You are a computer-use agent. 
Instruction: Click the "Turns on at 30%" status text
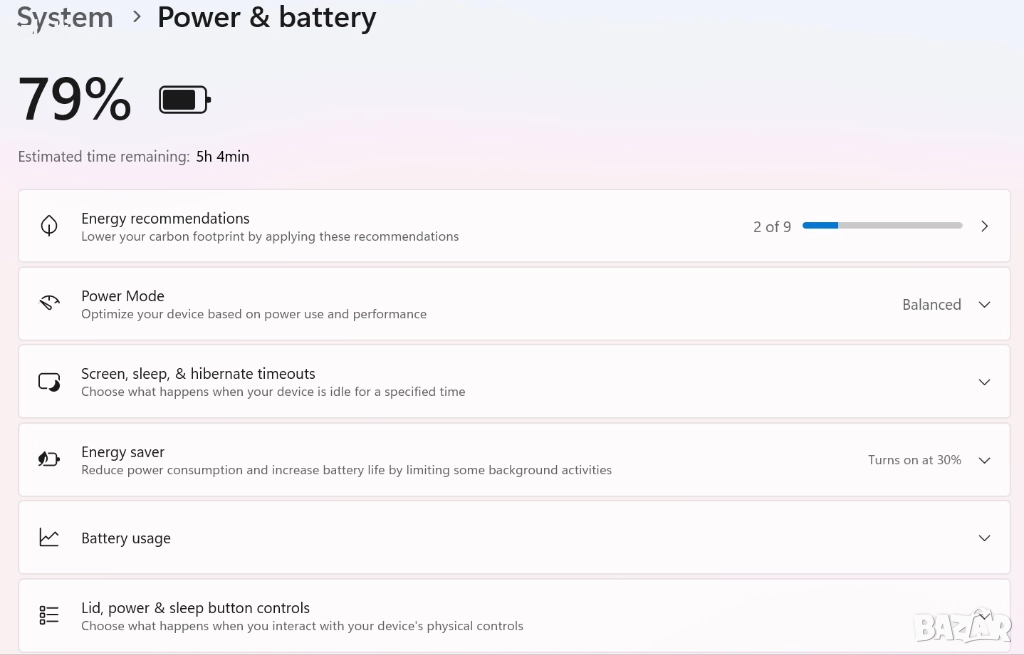coord(914,460)
